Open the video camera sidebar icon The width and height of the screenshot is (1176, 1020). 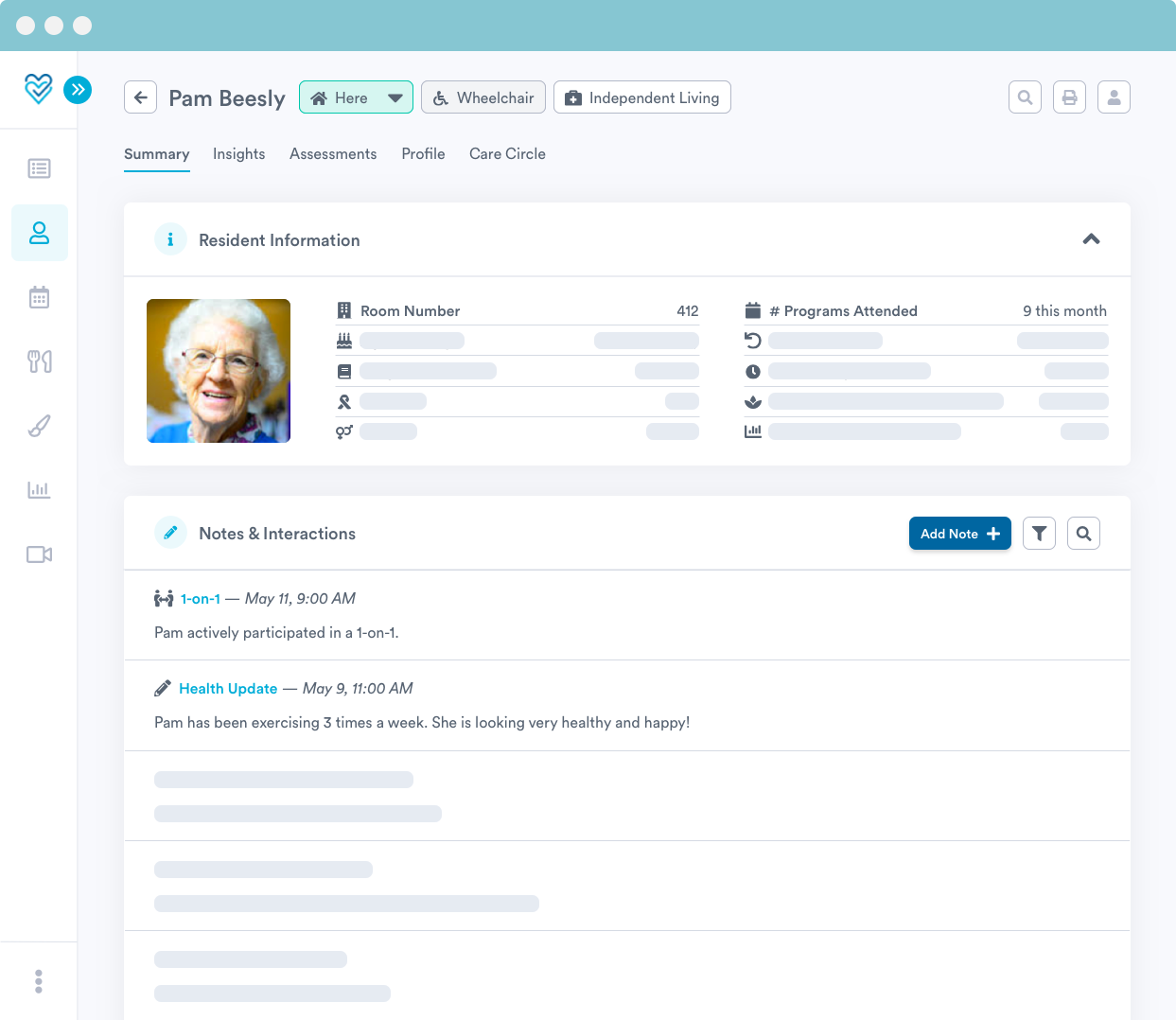(39, 554)
